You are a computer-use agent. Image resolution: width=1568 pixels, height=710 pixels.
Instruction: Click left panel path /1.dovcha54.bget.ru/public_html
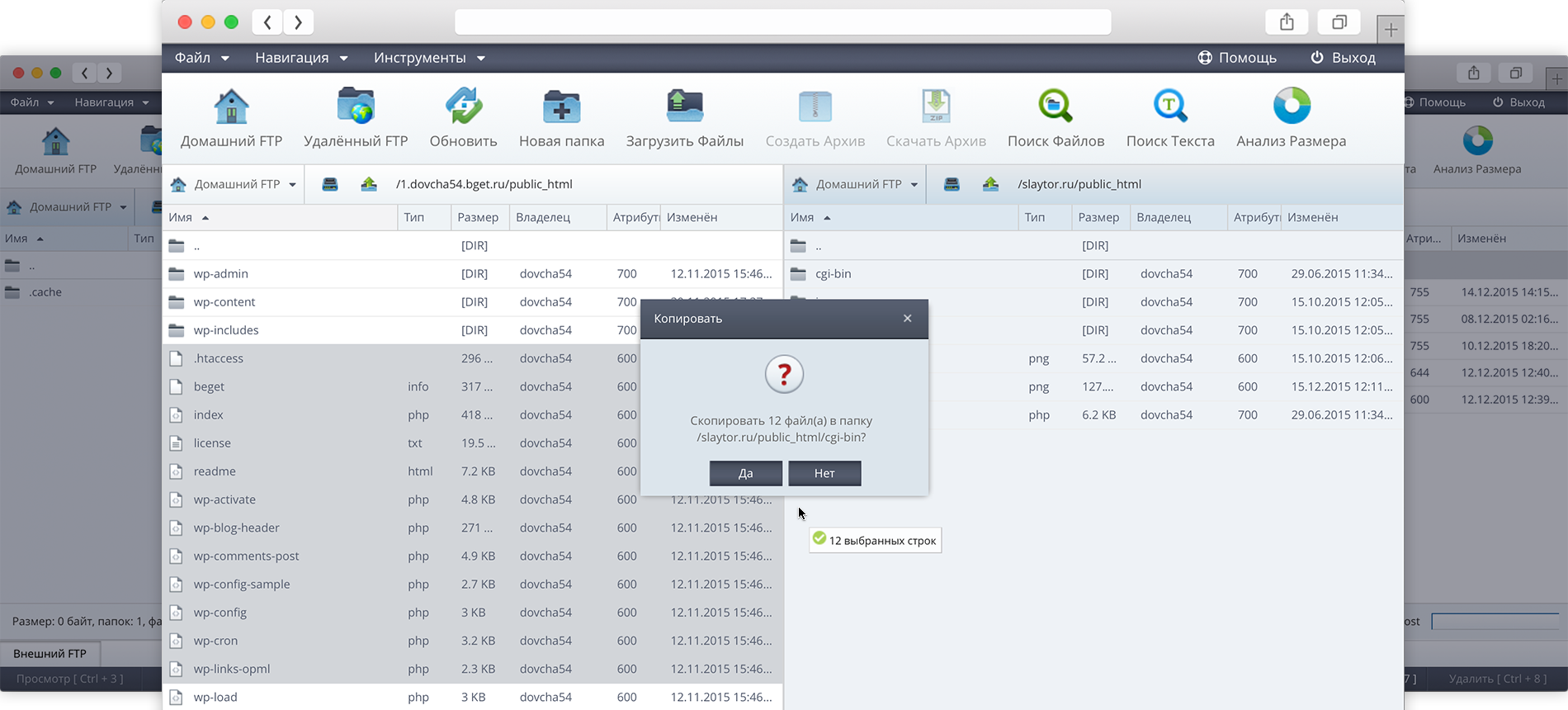coord(484,184)
